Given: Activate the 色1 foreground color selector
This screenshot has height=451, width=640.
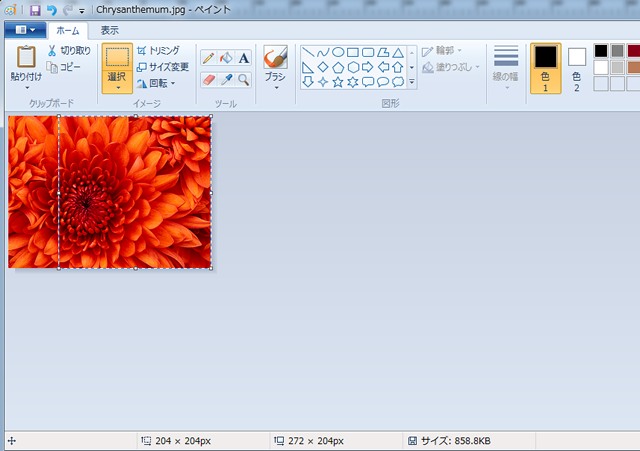Looking at the screenshot, I should (x=545, y=67).
